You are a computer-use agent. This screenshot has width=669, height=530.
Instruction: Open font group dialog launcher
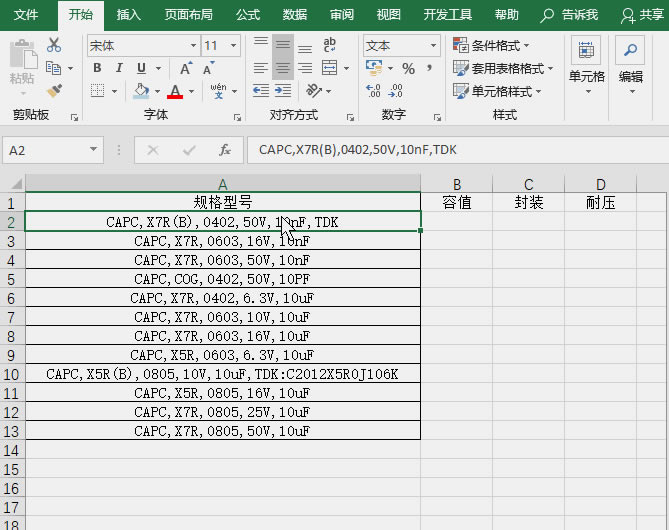pos(238,117)
